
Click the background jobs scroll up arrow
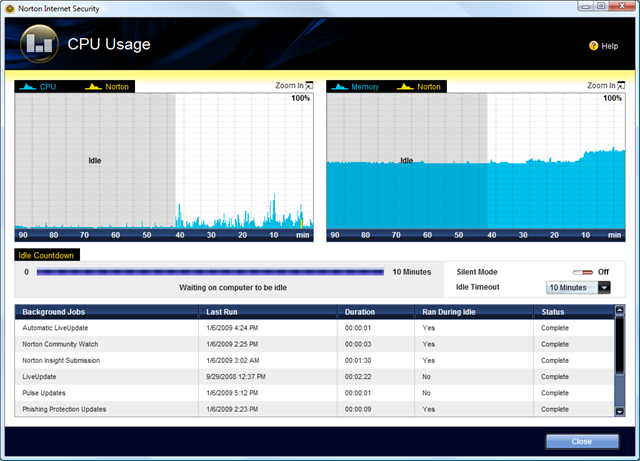619,310
